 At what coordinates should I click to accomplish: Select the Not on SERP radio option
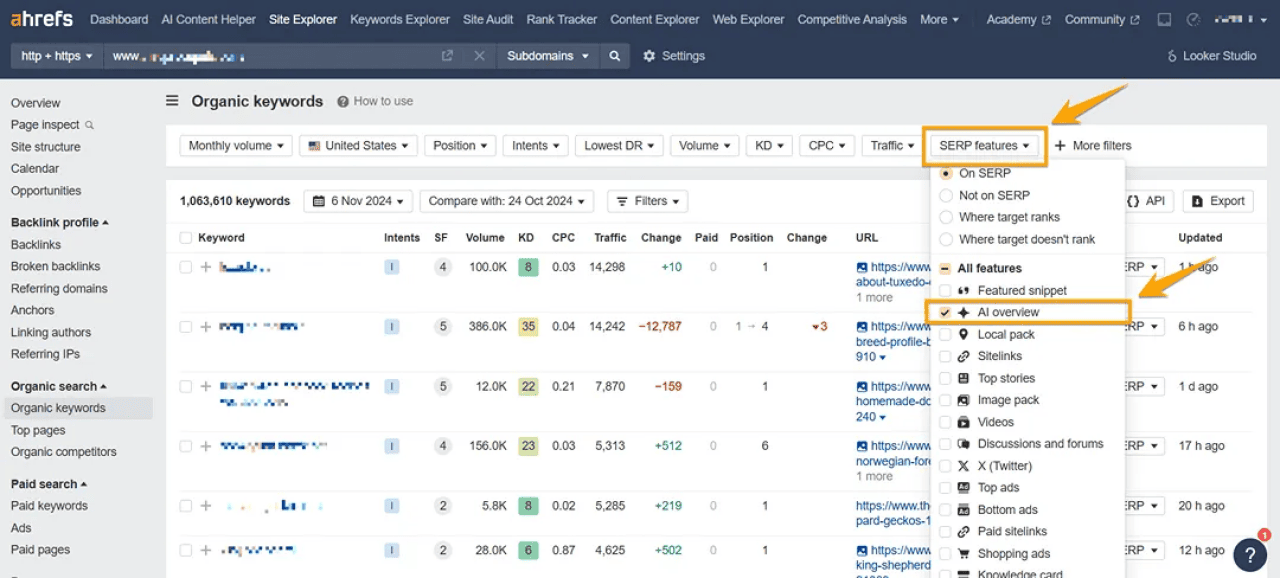pyautogui.click(x=944, y=195)
